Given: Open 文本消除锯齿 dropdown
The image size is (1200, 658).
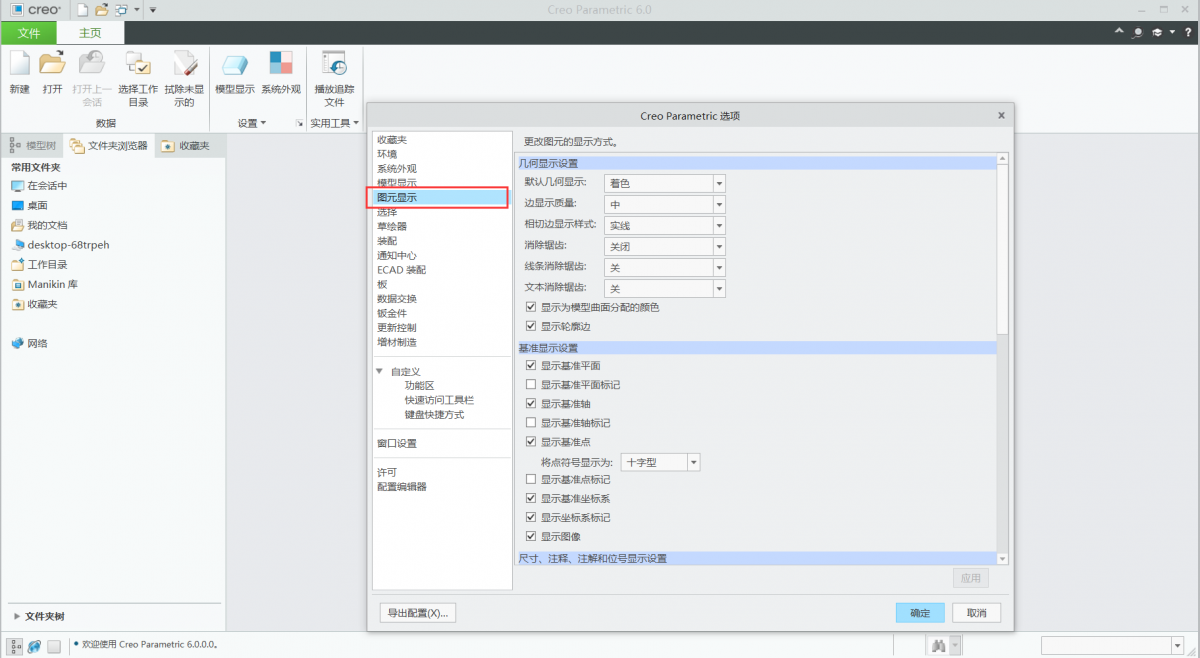Looking at the screenshot, I should (665, 289).
